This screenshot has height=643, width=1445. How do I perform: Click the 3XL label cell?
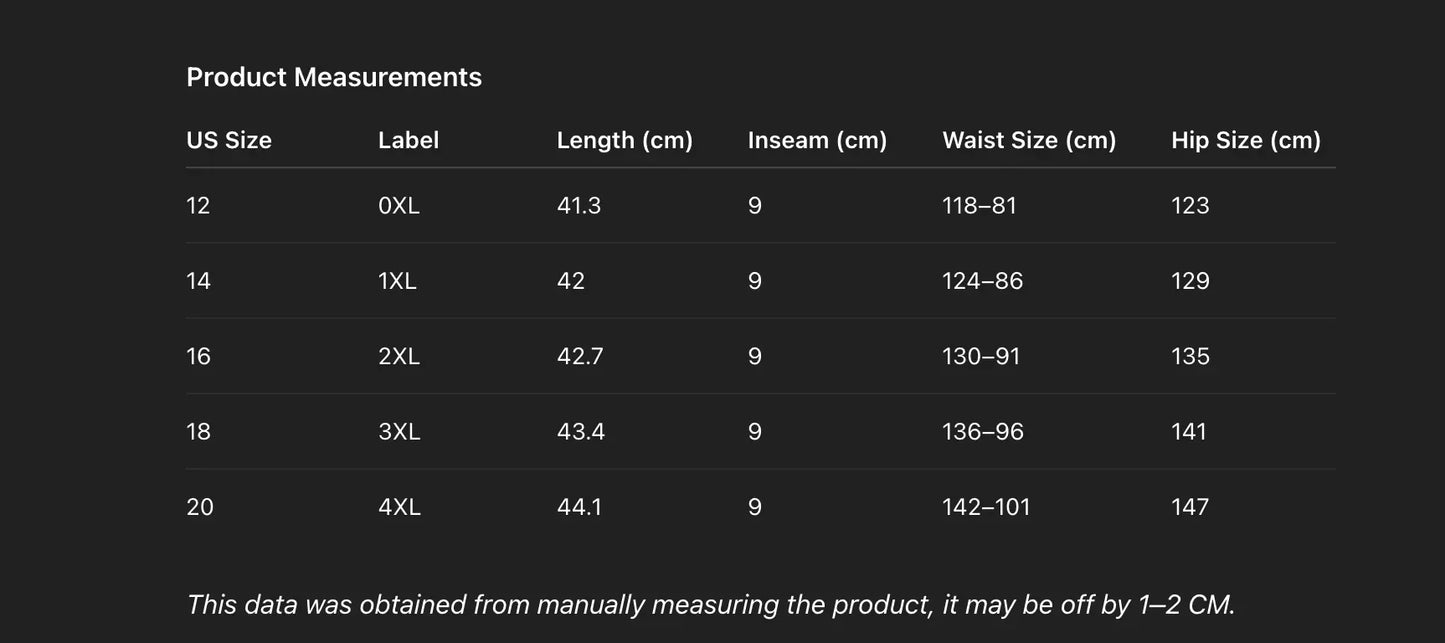[399, 432]
